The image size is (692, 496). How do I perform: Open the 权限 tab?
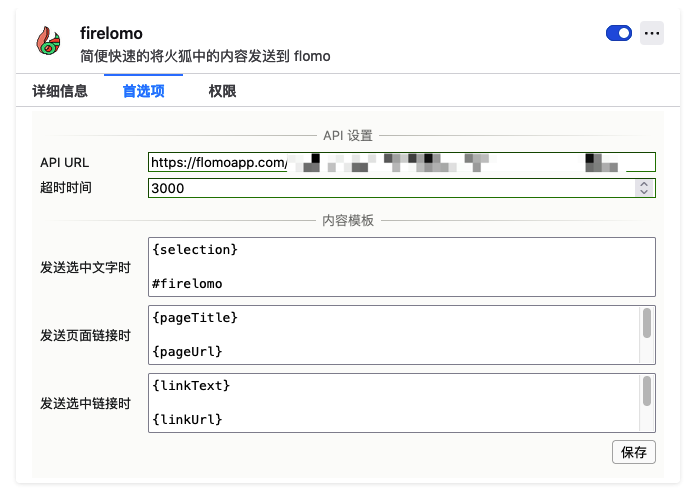[222, 91]
